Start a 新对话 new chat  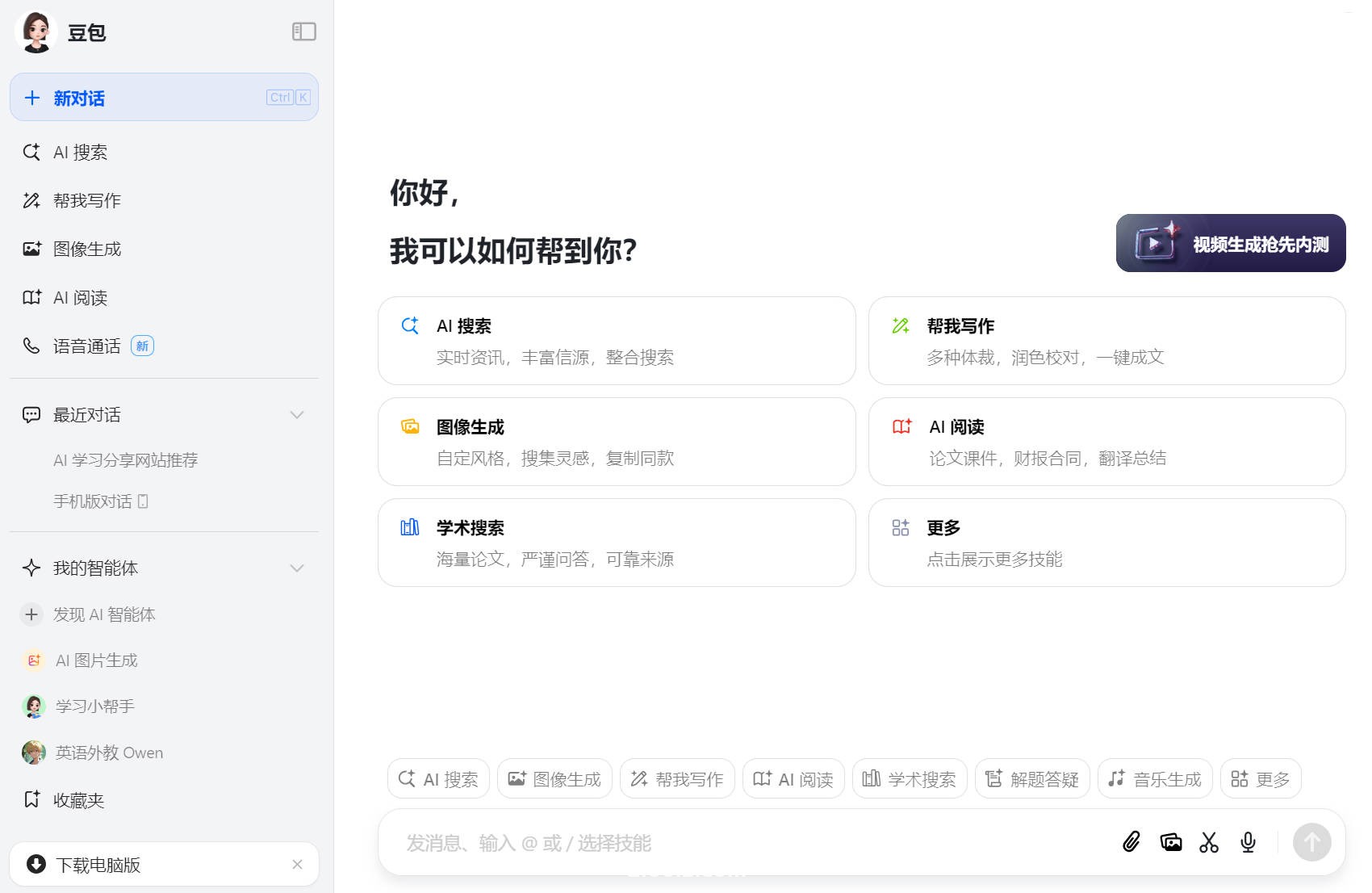[x=164, y=98]
